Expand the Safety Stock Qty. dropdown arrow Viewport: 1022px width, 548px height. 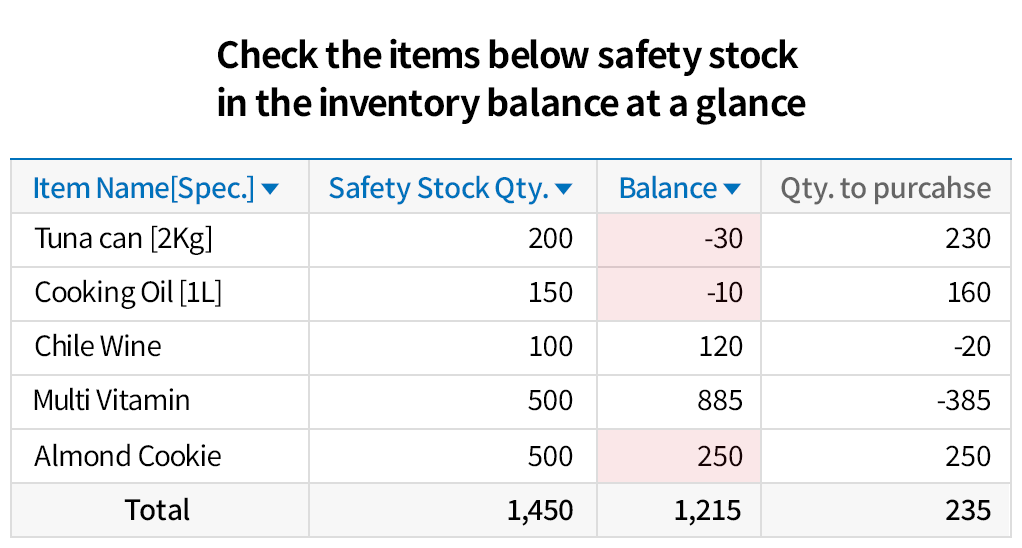[563, 189]
